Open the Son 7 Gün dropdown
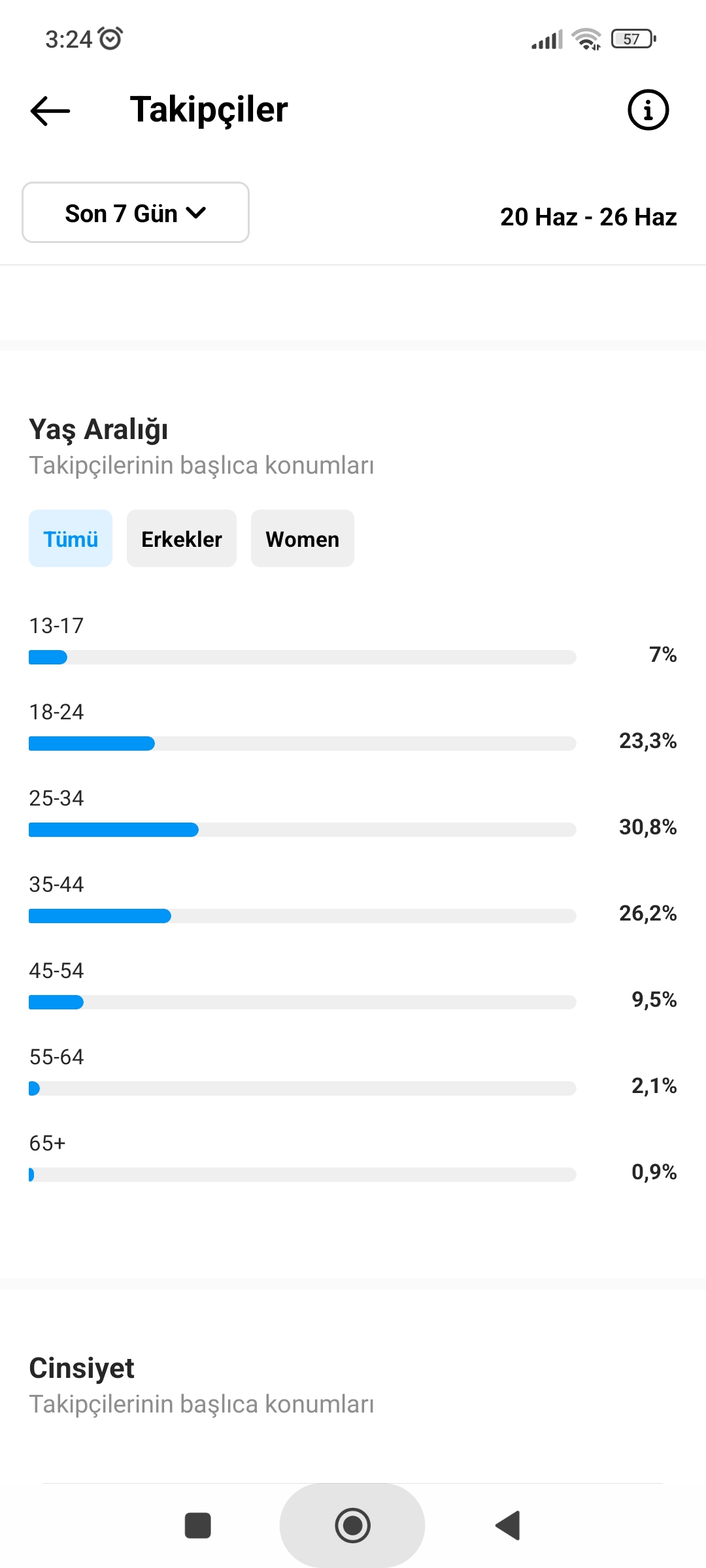 (135, 212)
